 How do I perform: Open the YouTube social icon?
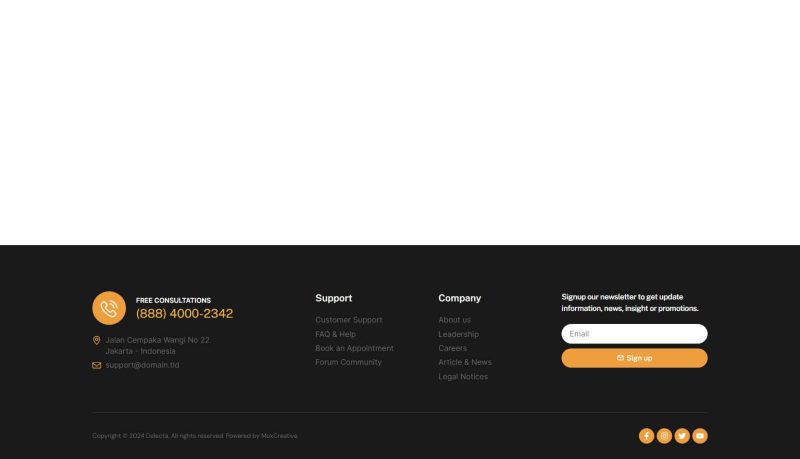[700, 436]
